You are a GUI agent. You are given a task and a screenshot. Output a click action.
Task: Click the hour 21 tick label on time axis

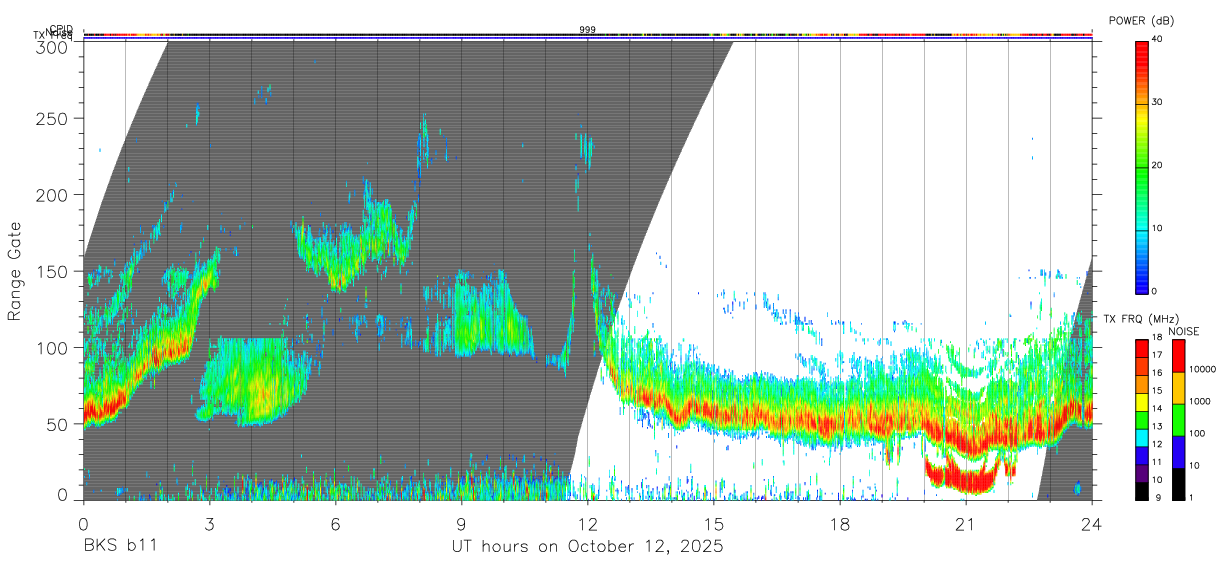[966, 524]
